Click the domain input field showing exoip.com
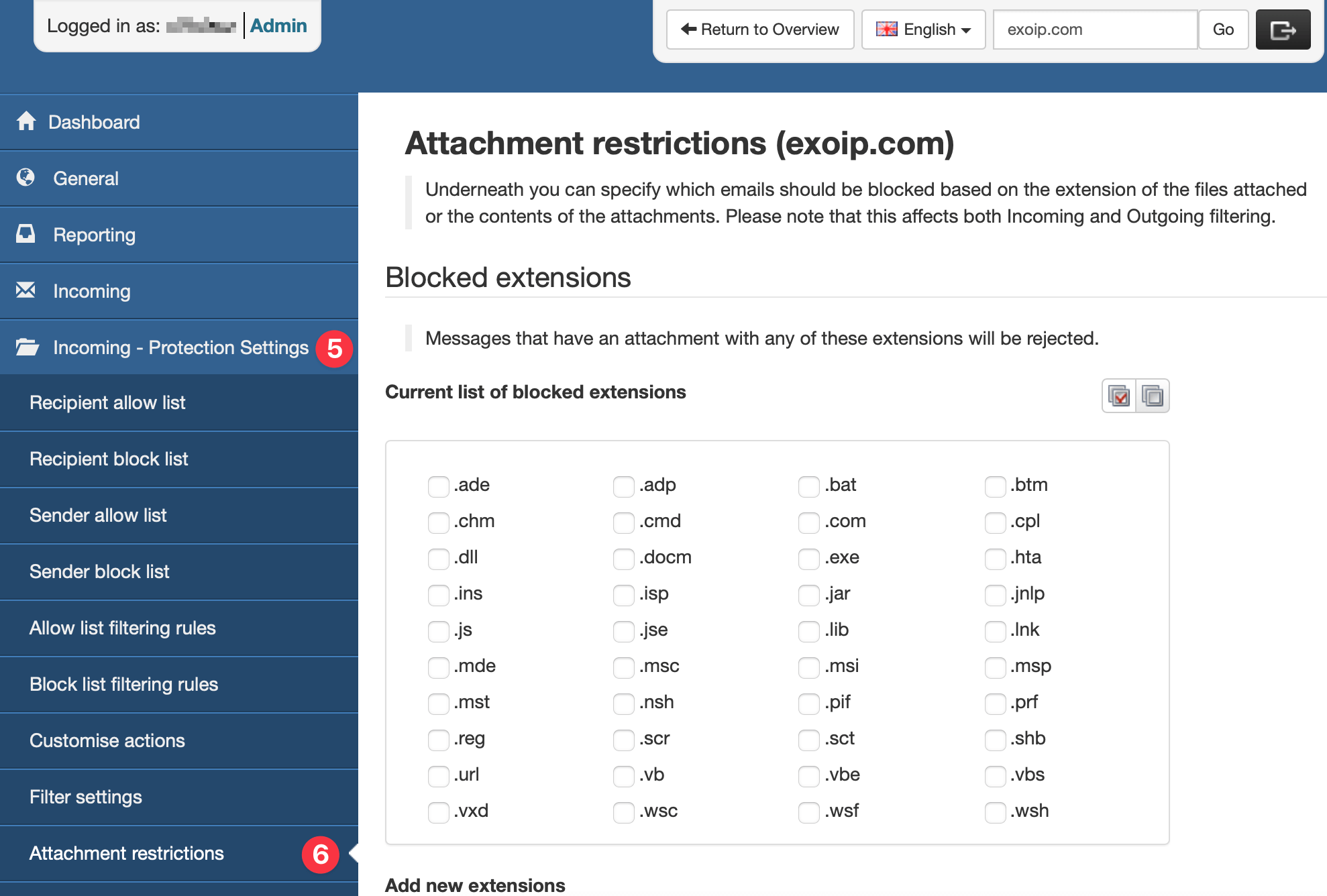 pos(1094,30)
